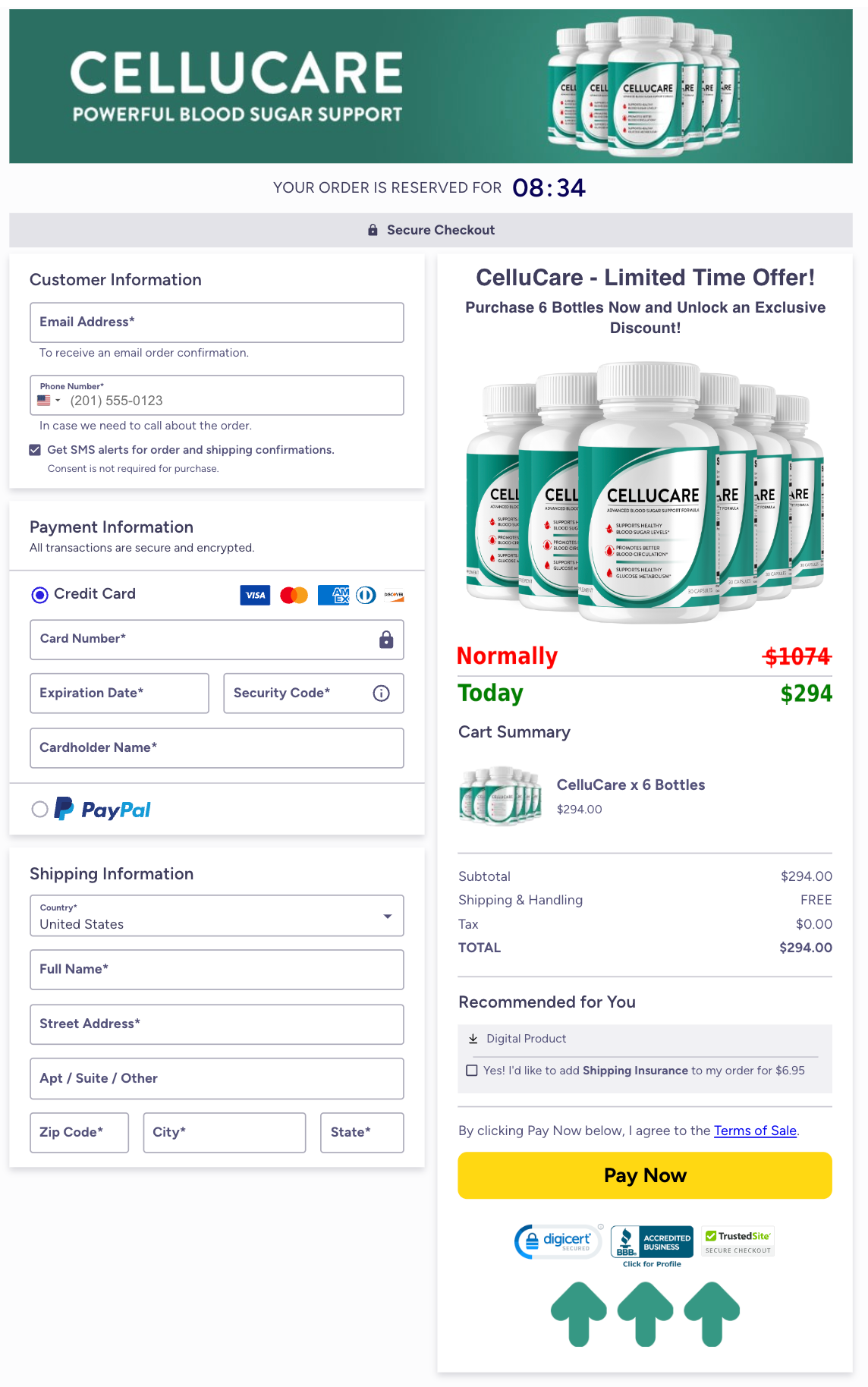Click the lock icon in Card Number field
The width and height of the screenshot is (868, 1387).
(386, 640)
